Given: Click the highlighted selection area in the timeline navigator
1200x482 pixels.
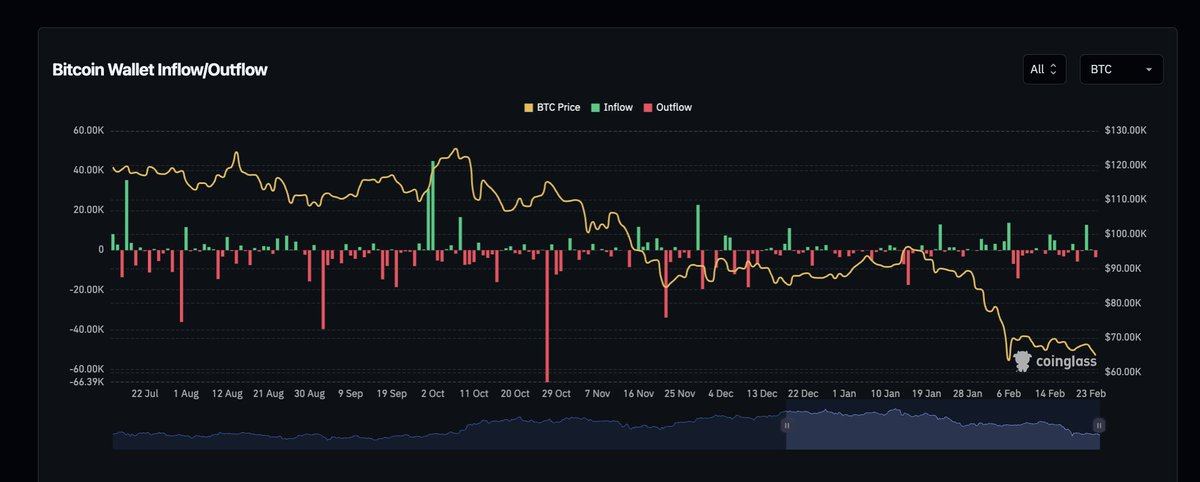Looking at the screenshot, I should point(940,430).
